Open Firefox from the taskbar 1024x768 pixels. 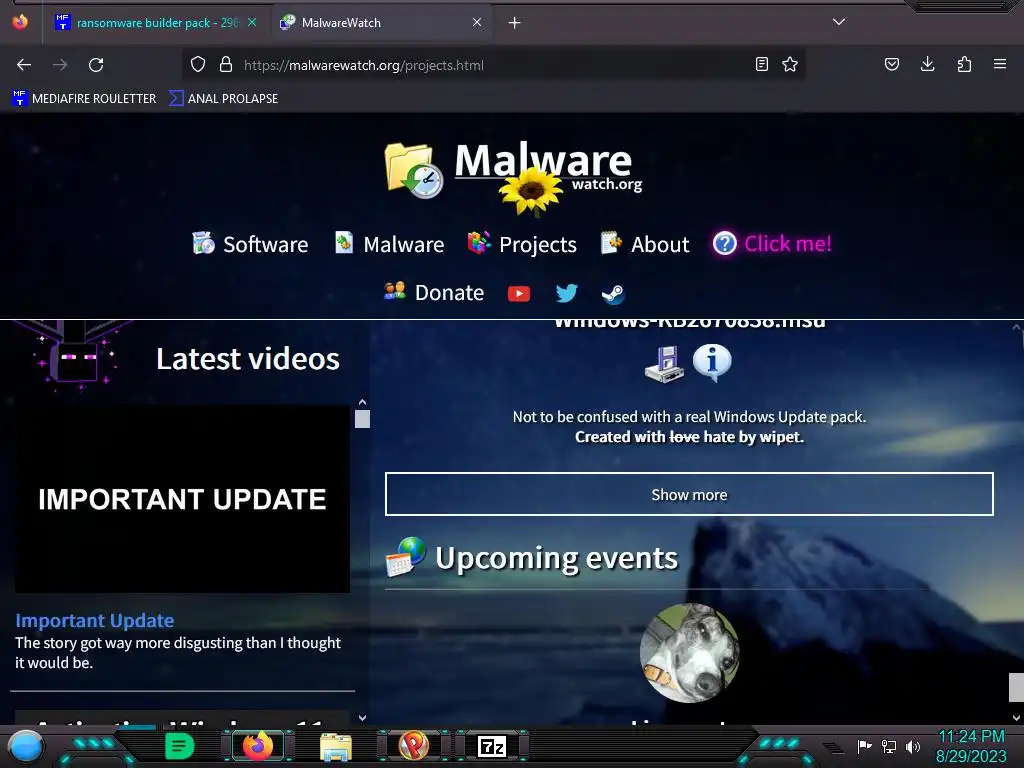[x=258, y=746]
